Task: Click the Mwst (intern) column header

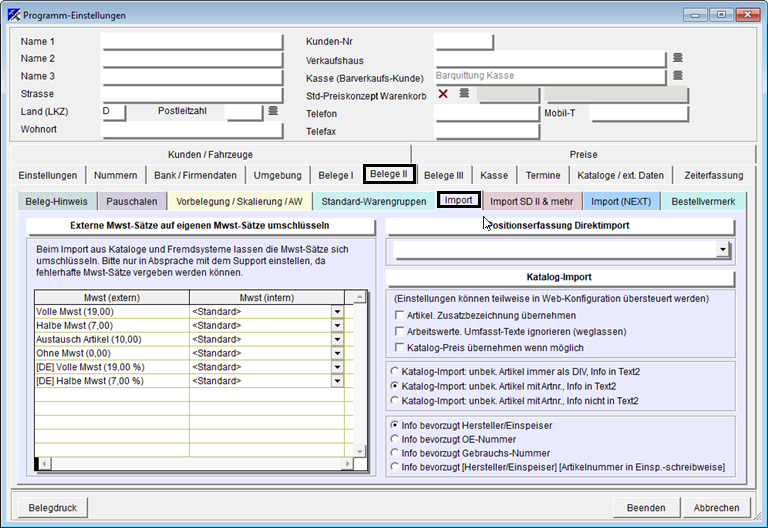Action: tap(267, 297)
